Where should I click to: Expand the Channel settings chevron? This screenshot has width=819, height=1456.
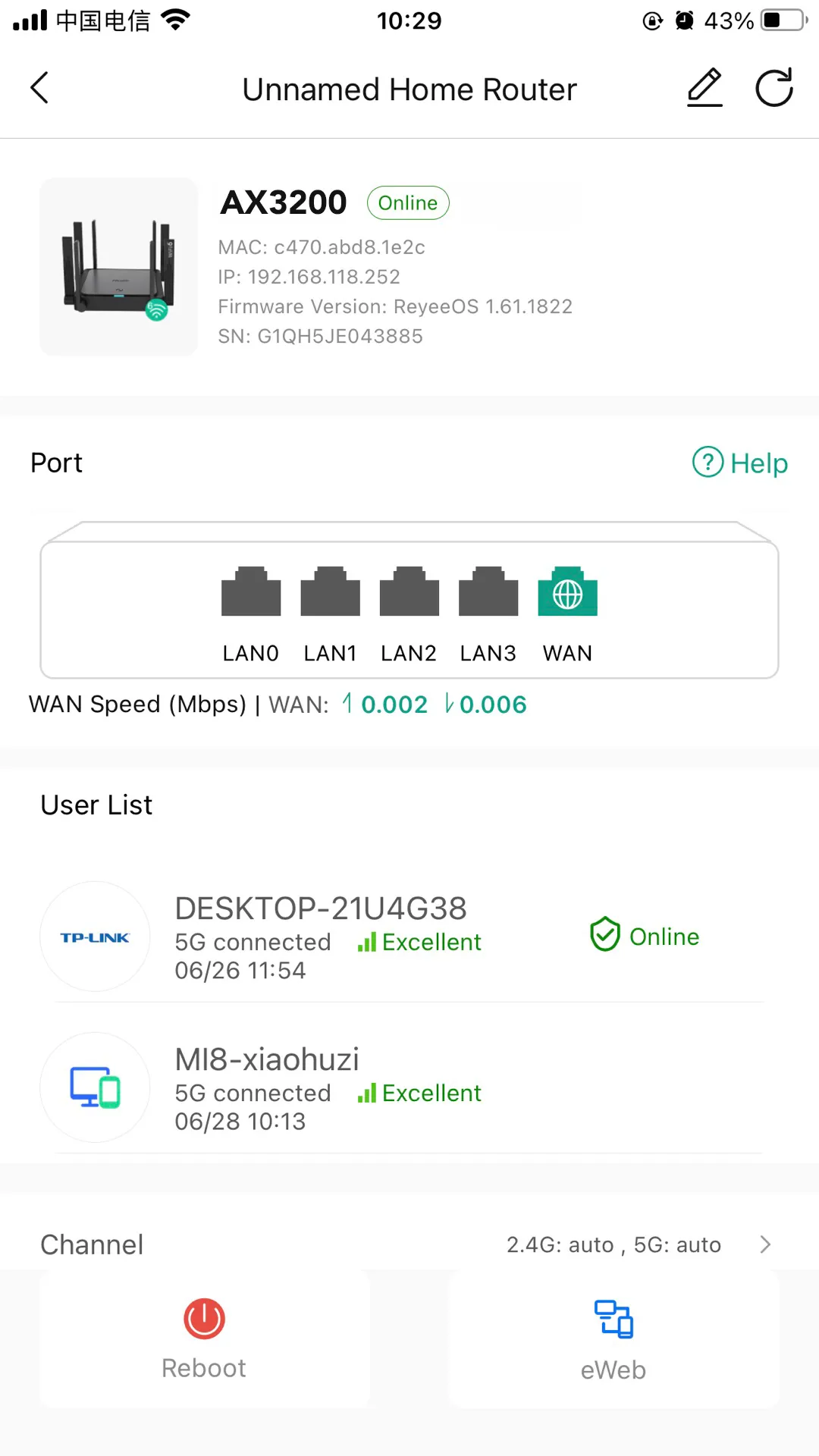pos(765,1244)
